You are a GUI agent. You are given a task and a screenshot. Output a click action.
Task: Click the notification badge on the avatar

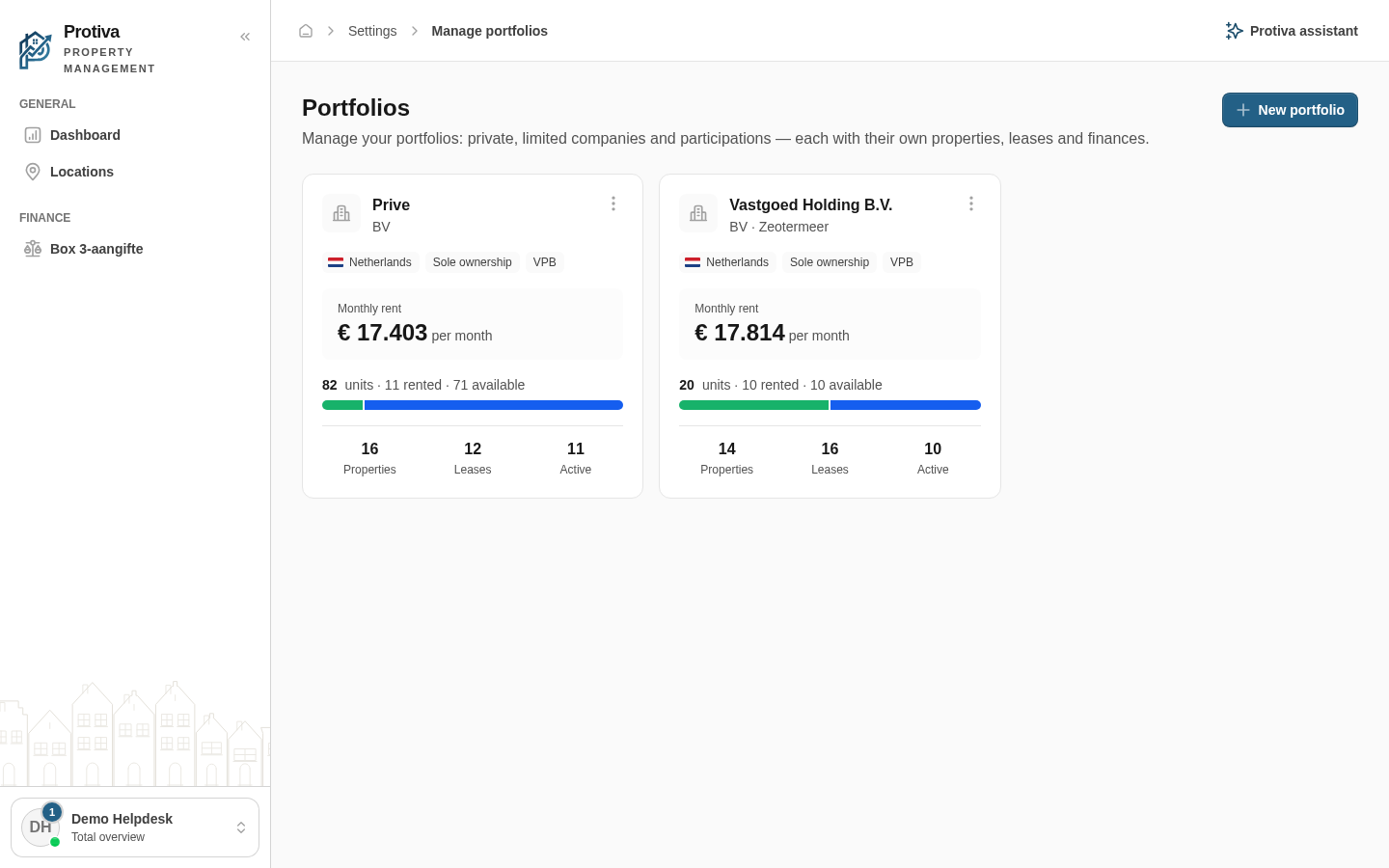pos(52,812)
